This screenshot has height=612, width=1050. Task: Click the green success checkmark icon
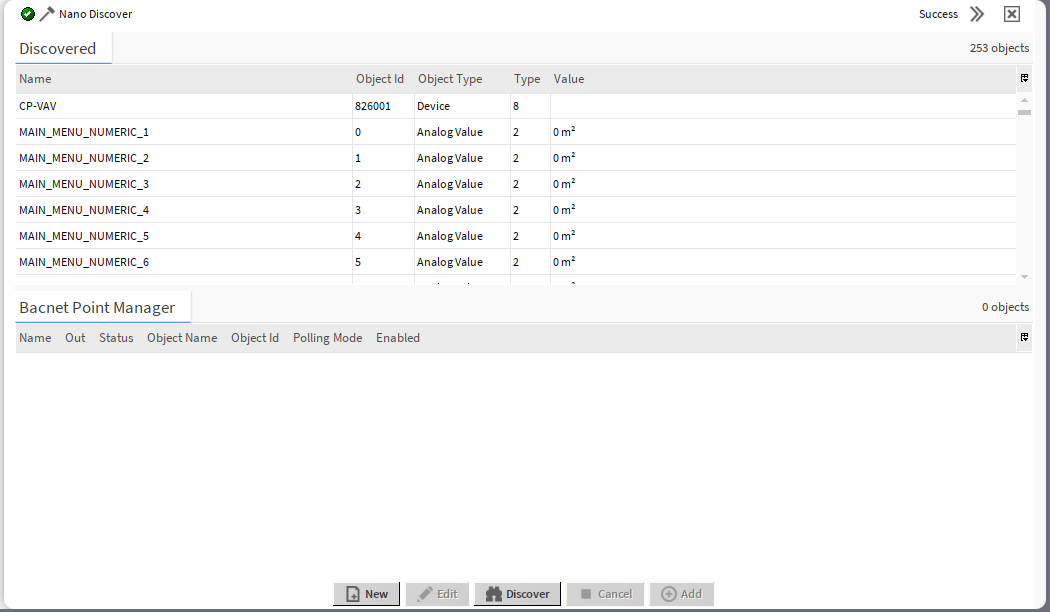coord(28,14)
